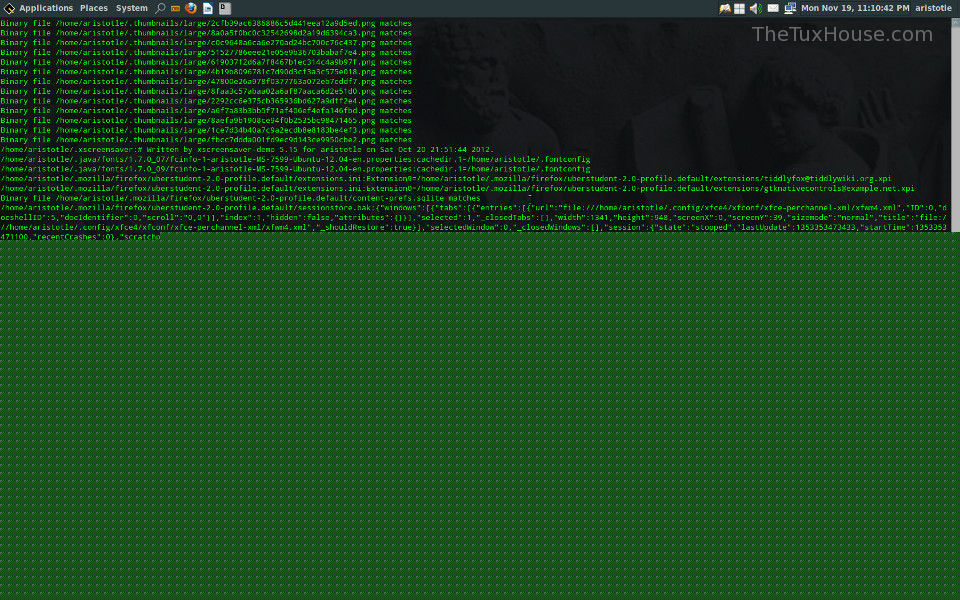Click the distro logo icon beside Applications

coord(9,8)
